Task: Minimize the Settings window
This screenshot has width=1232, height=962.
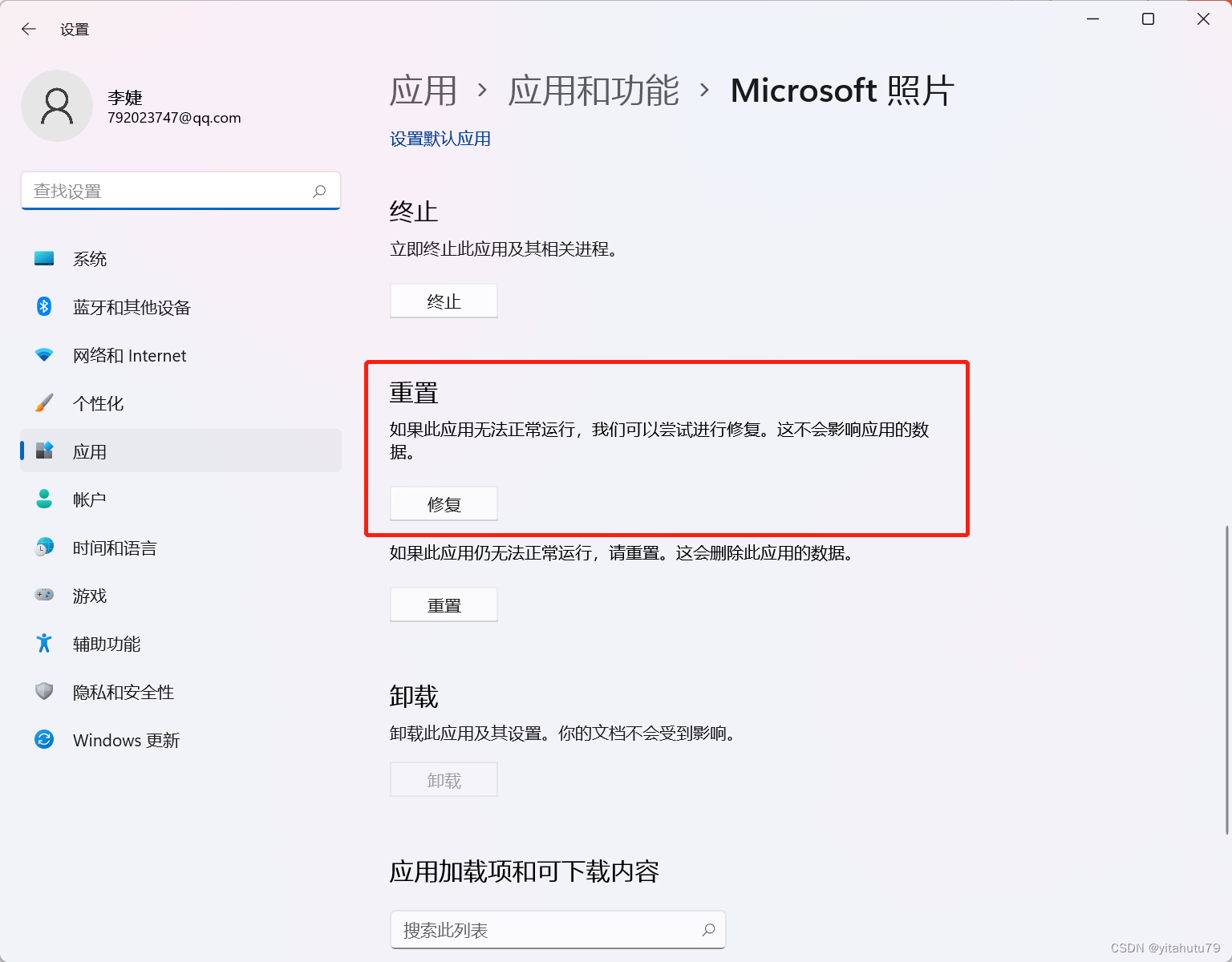Action: (x=1092, y=18)
